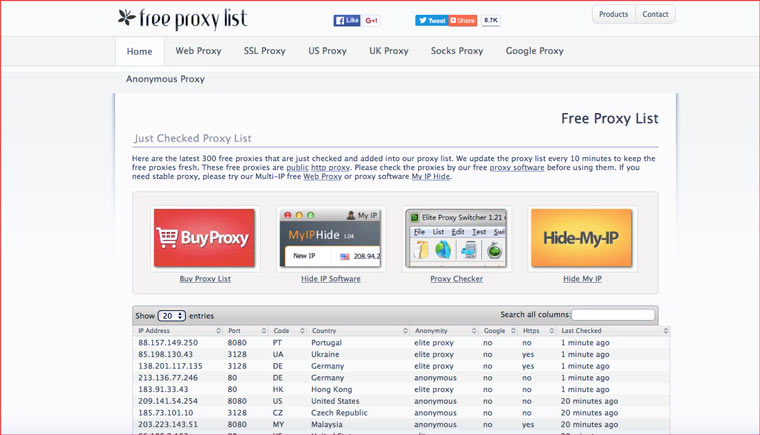Open the Google Proxy menu item
The image size is (760, 435).
(535, 51)
